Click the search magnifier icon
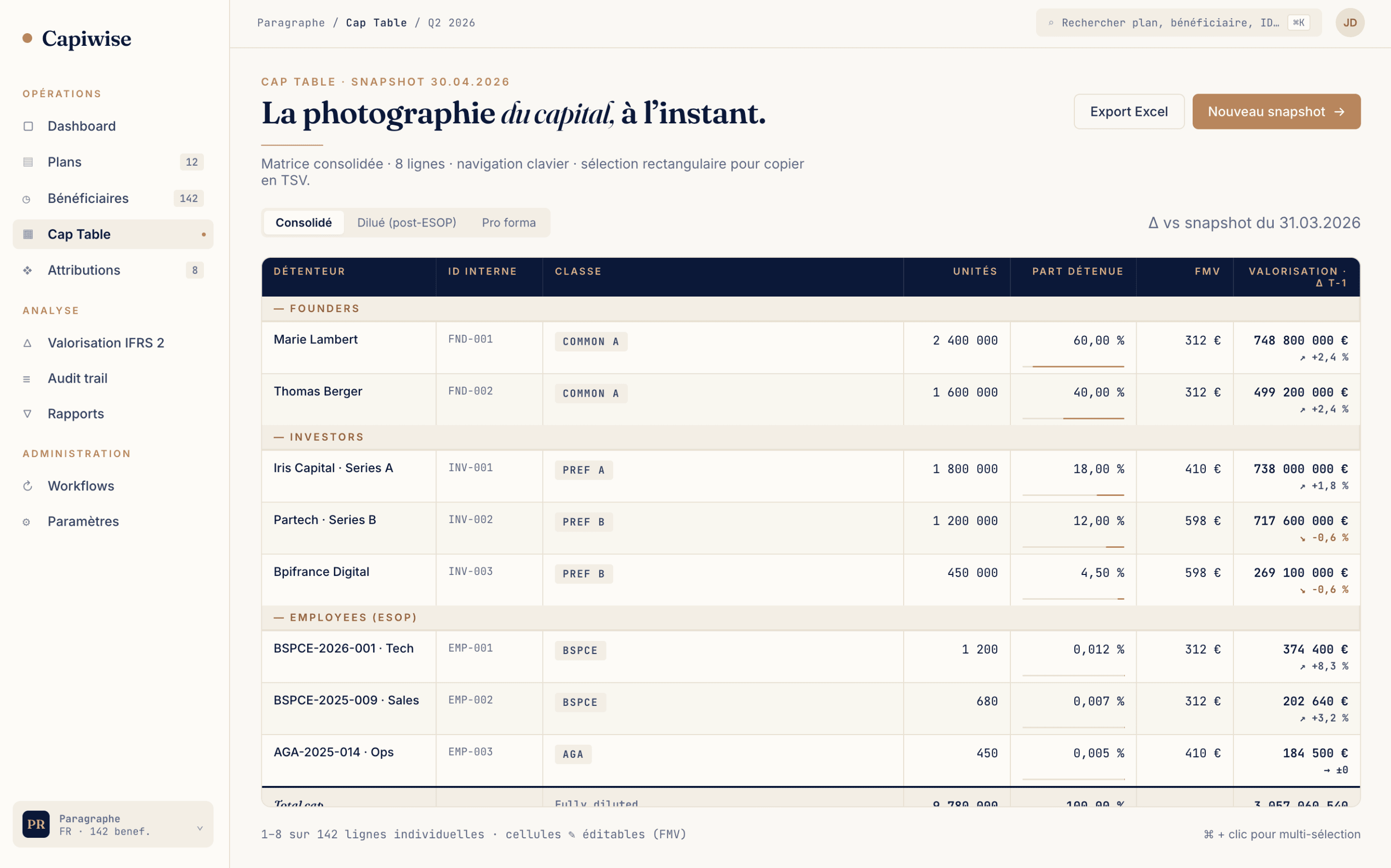The height and width of the screenshot is (868, 1391). coord(1051,23)
